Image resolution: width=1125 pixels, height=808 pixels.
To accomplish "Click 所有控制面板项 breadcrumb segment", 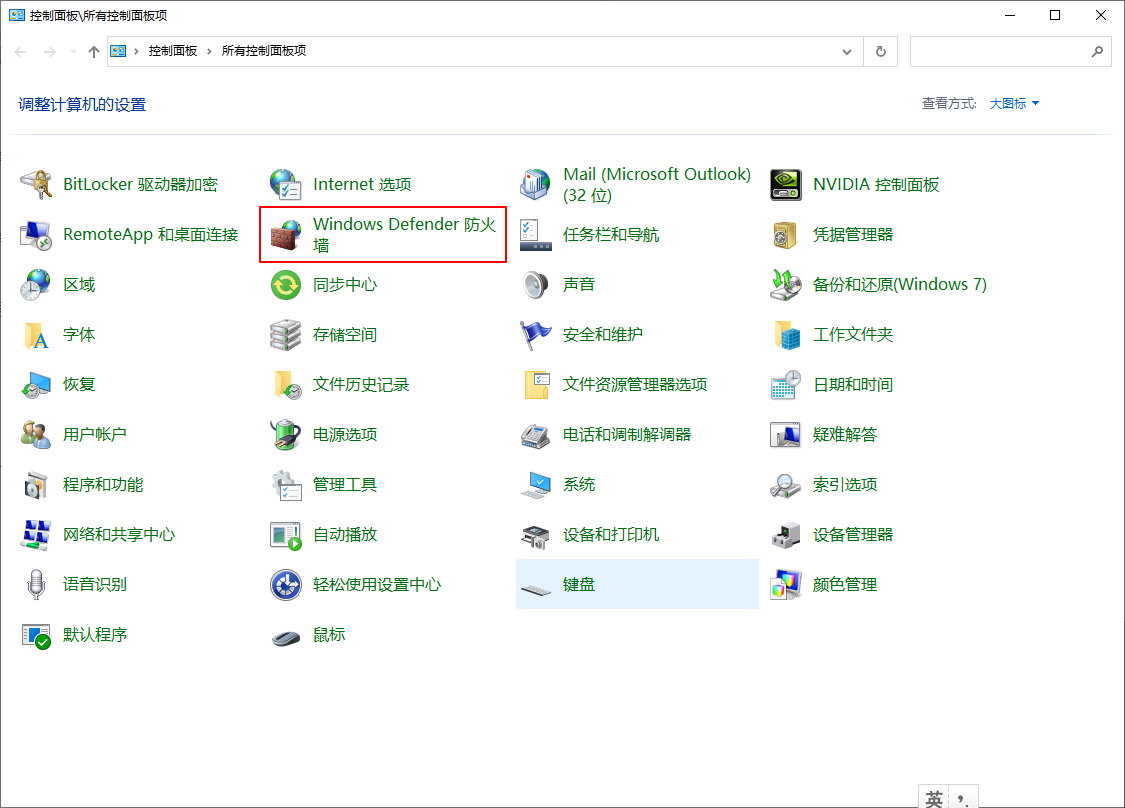I will (263, 51).
